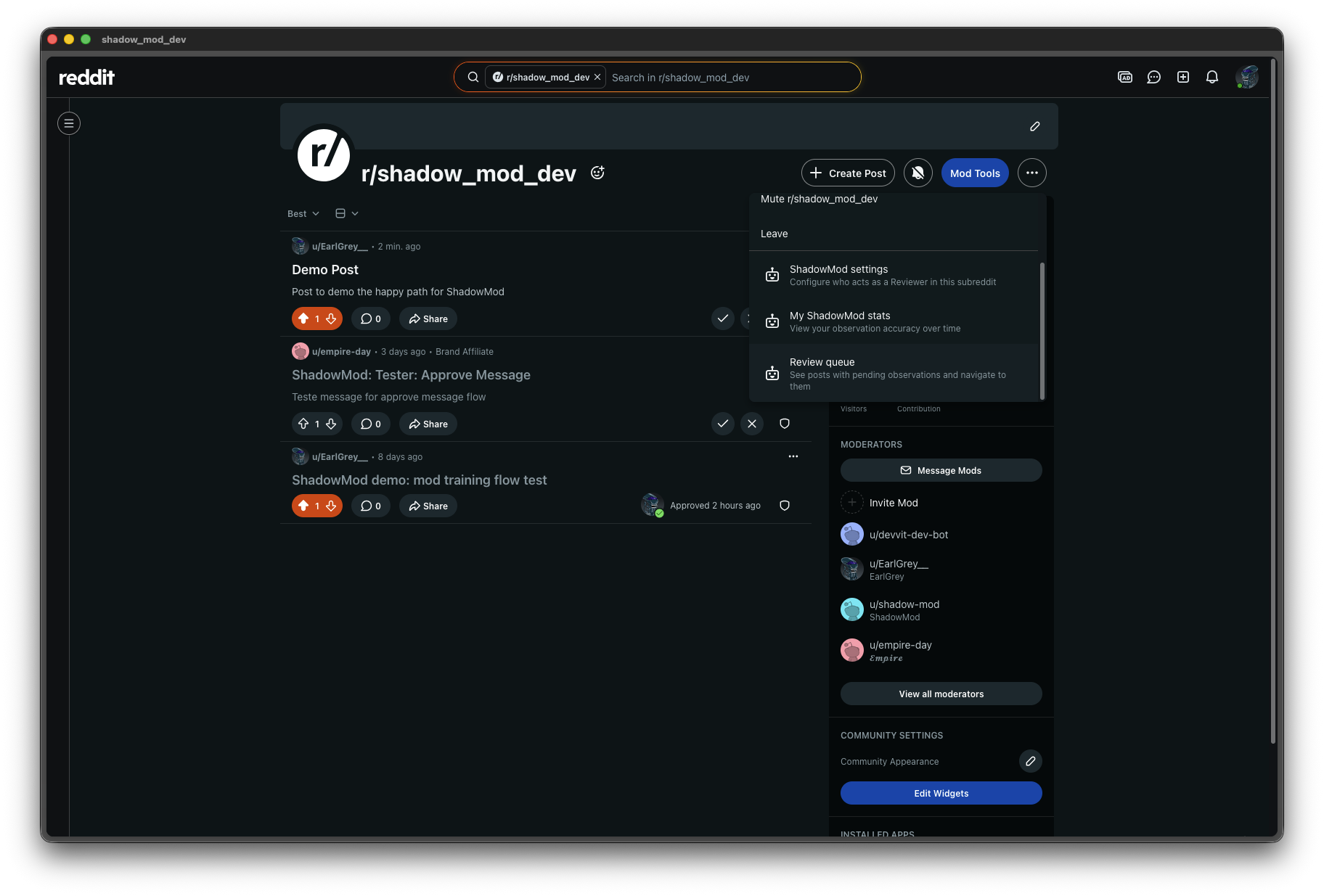Open the notifications bell
Image resolution: width=1324 pixels, height=896 pixels.
(1212, 77)
